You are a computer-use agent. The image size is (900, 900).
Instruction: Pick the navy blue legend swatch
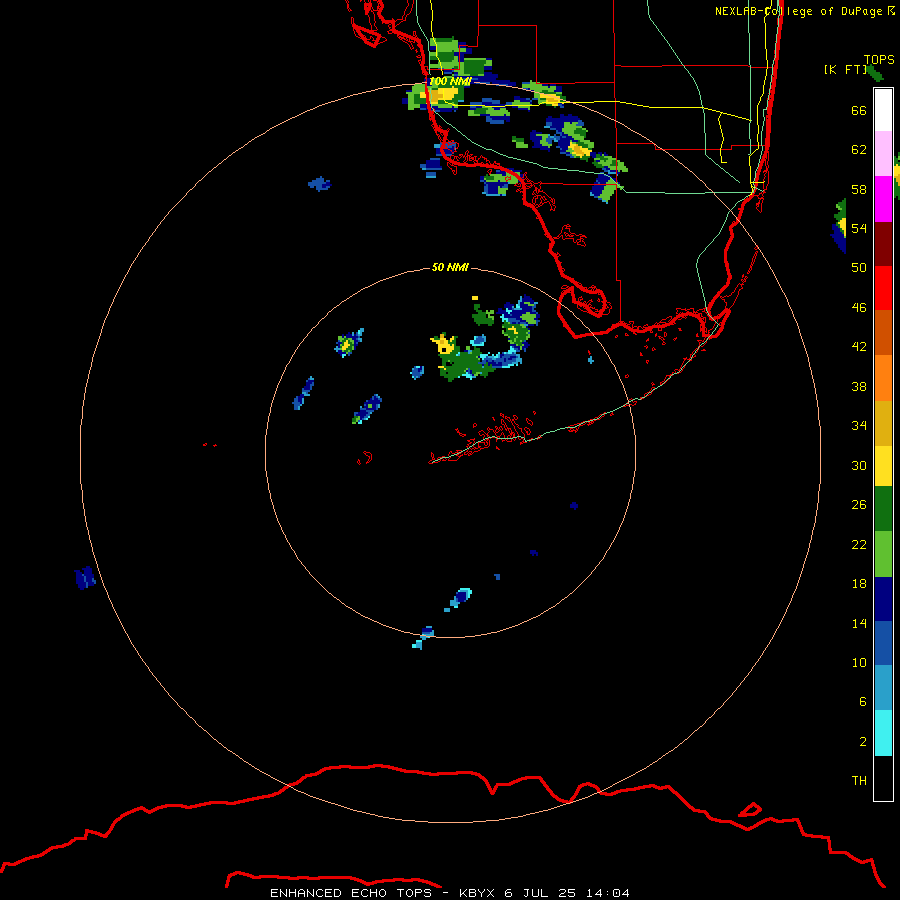[883, 599]
